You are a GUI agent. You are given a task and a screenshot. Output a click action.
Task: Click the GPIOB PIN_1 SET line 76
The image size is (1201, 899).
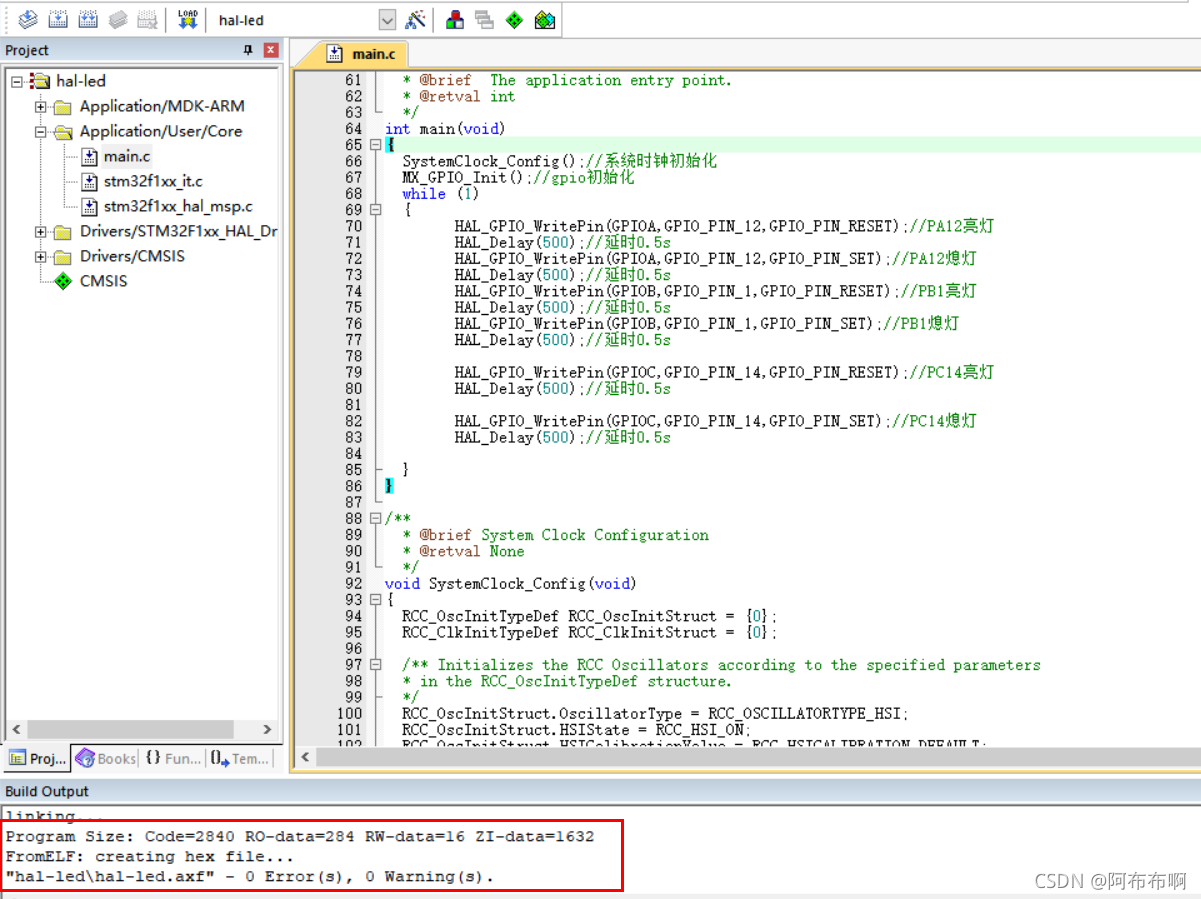[707, 323]
